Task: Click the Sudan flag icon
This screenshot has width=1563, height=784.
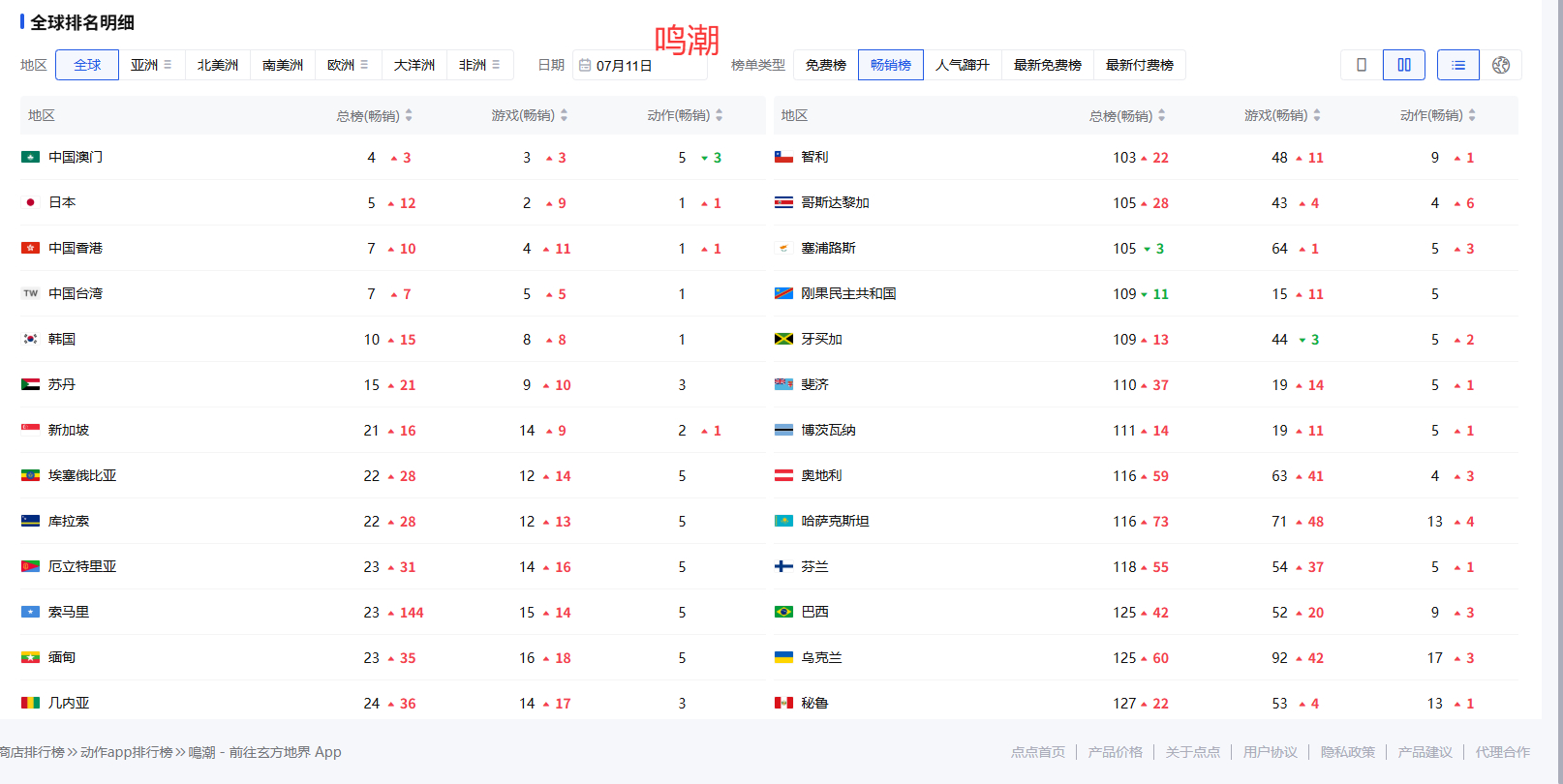Action: click(30, 384)
